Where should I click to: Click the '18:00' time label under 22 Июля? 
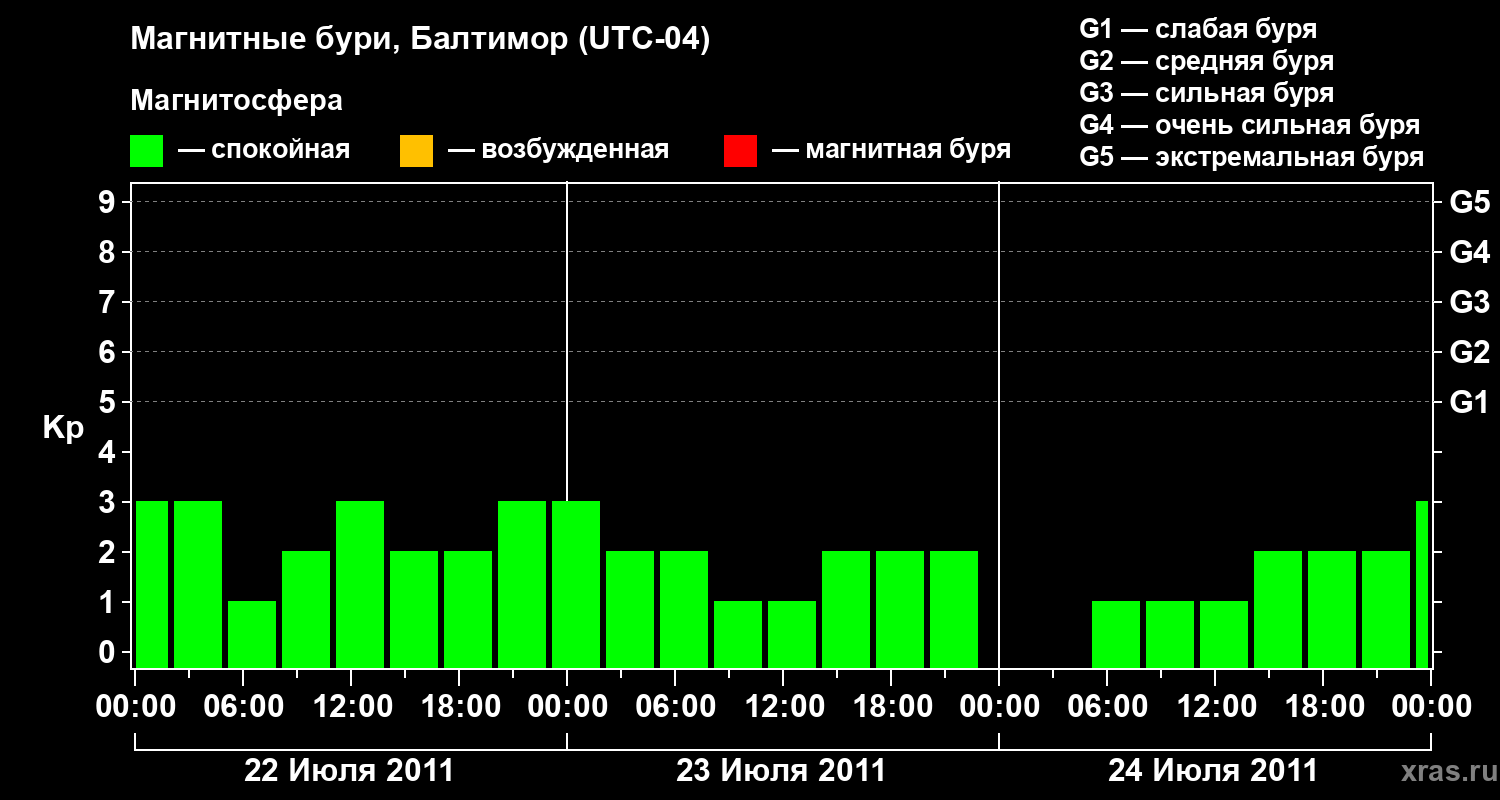[459, 707]
